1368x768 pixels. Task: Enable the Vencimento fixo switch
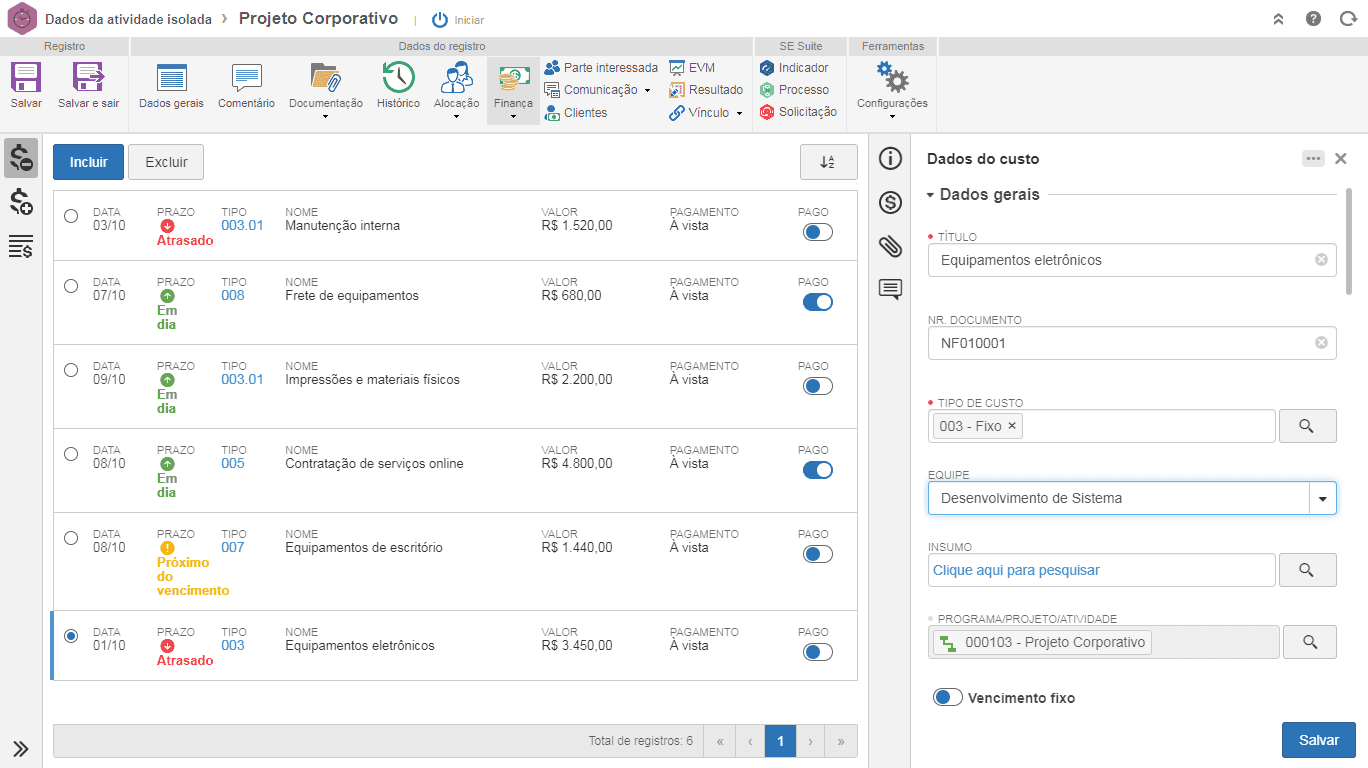click(x=948, y=698)
